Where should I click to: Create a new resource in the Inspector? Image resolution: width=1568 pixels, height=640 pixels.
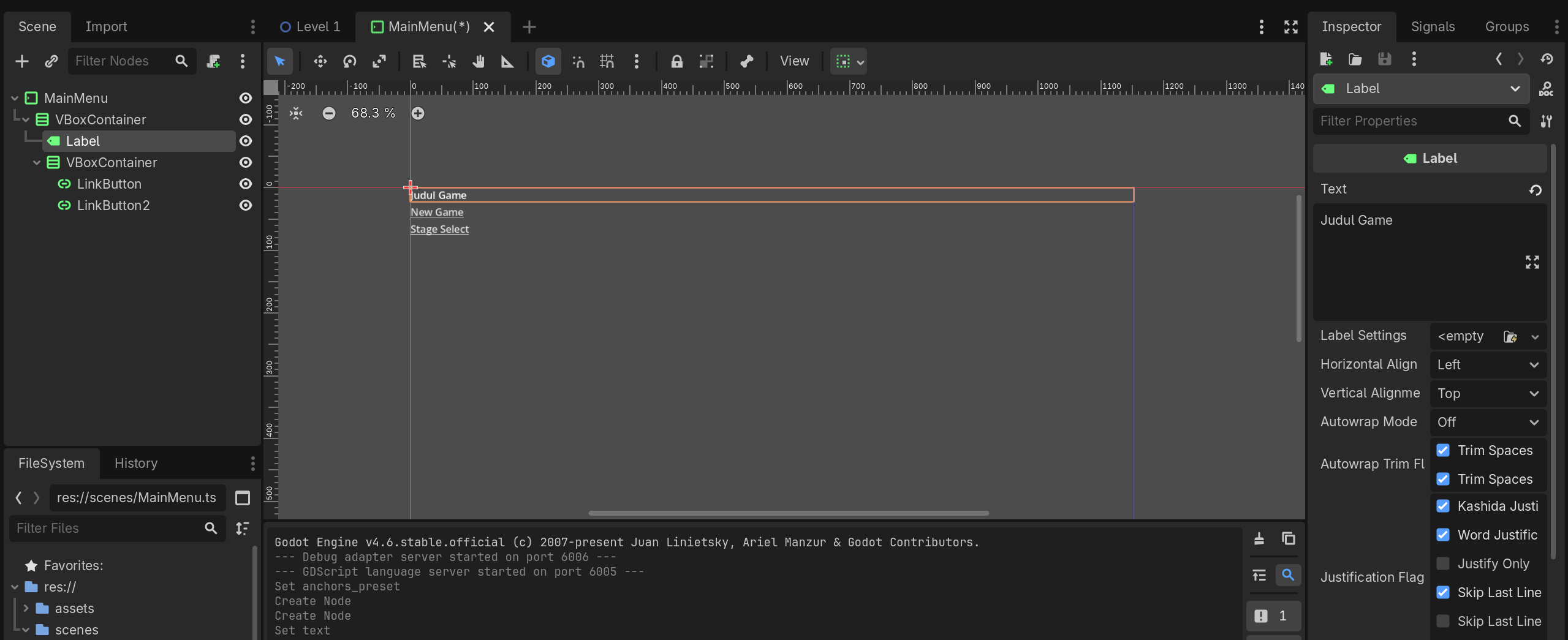[x=1327, y=59]
